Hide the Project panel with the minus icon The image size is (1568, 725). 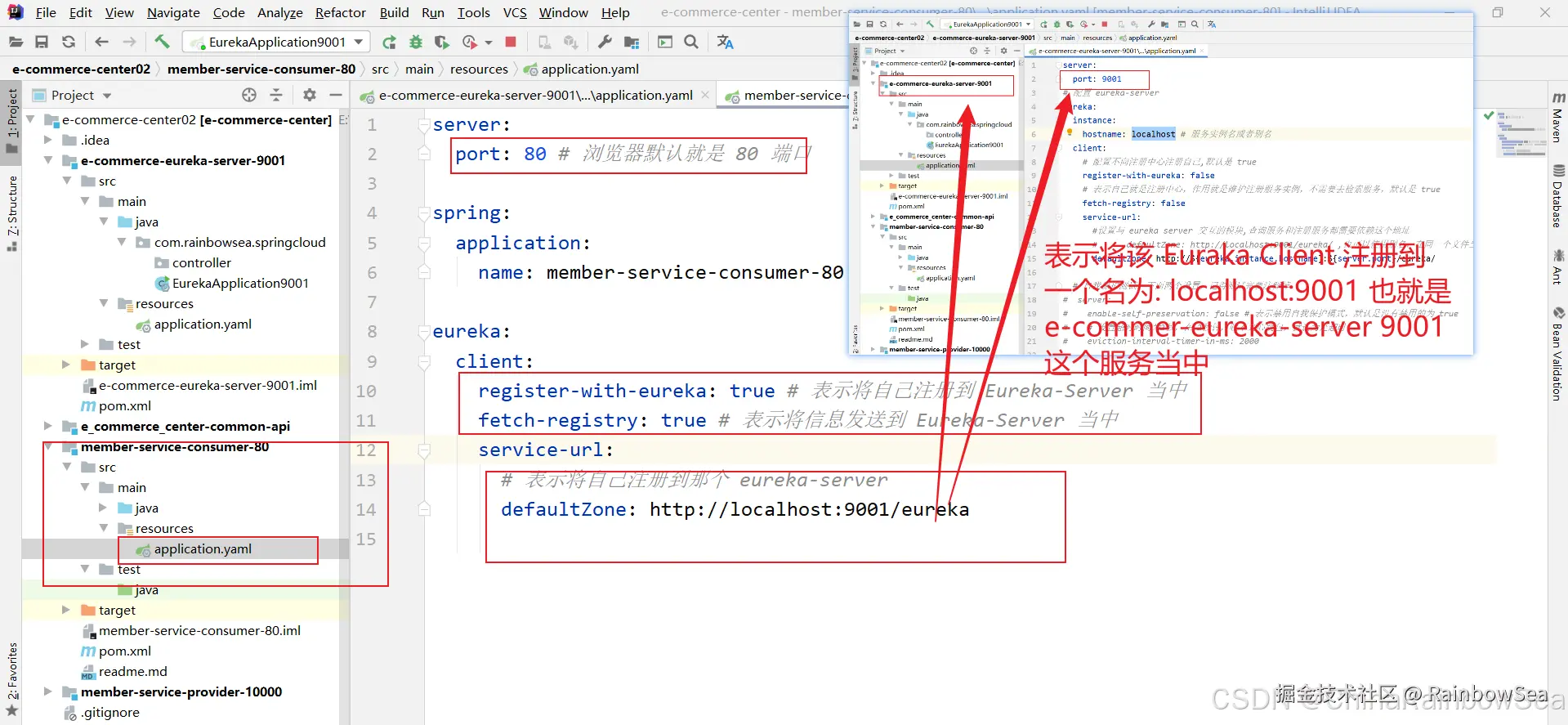(x=335, y=95)
